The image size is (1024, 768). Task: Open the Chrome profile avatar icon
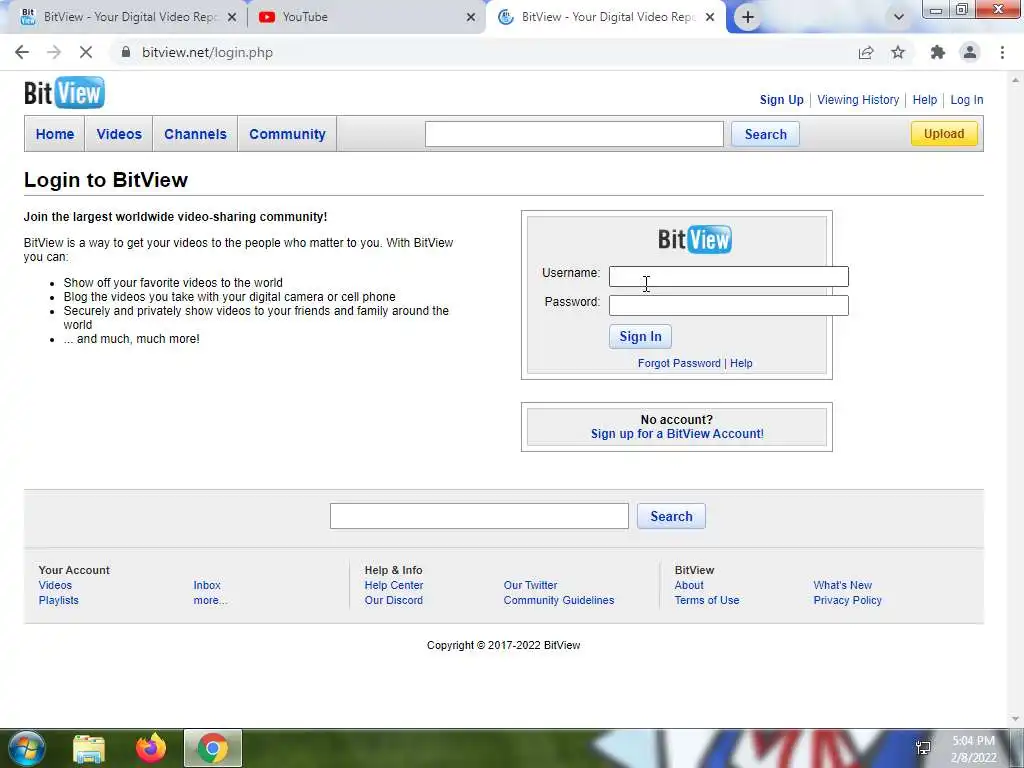[x=970, y=52]
